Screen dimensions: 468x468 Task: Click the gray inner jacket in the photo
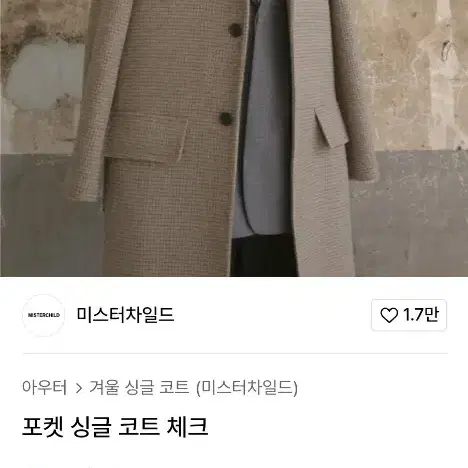tap(262, 133)
